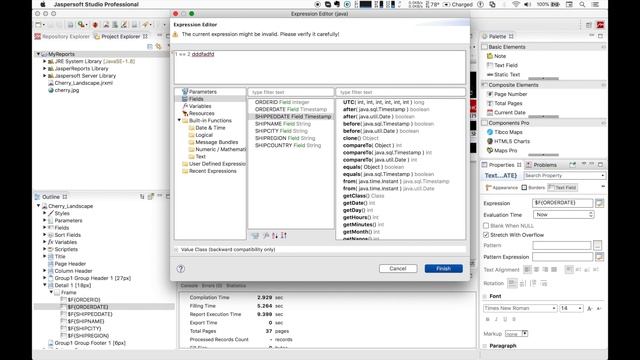Image resolution: width=640 pixels, height=360 pixels.
Task: Choose the UTC method returning long
Action: click(383, 102)
